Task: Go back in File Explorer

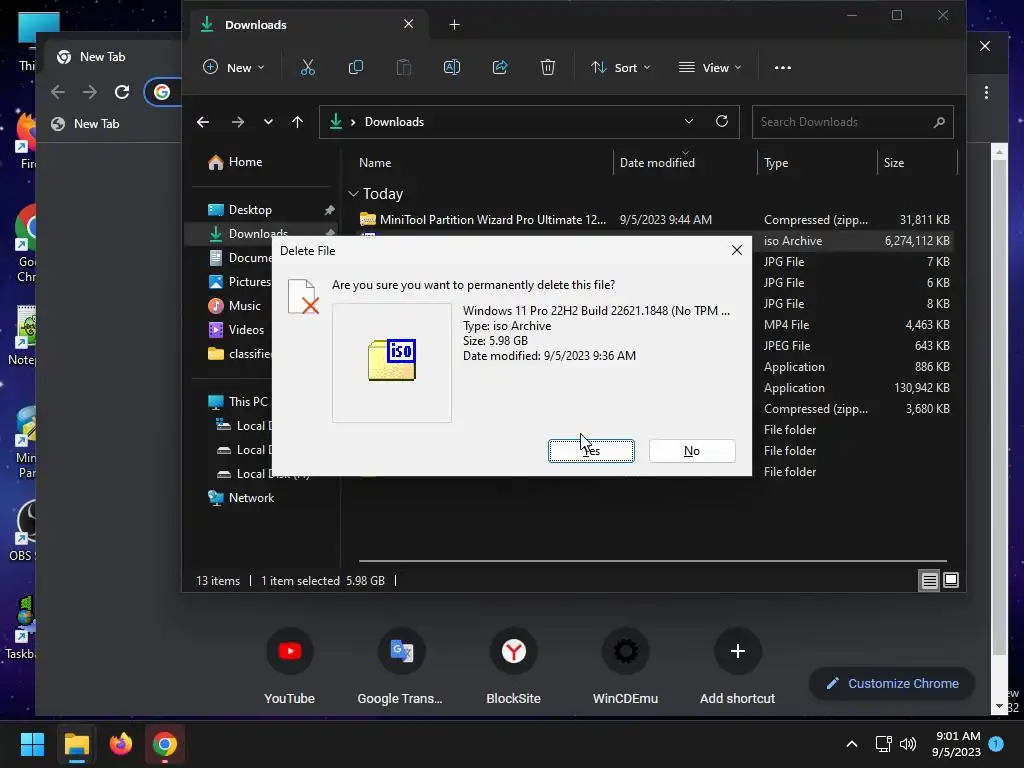Action: [x=203, y=122]
